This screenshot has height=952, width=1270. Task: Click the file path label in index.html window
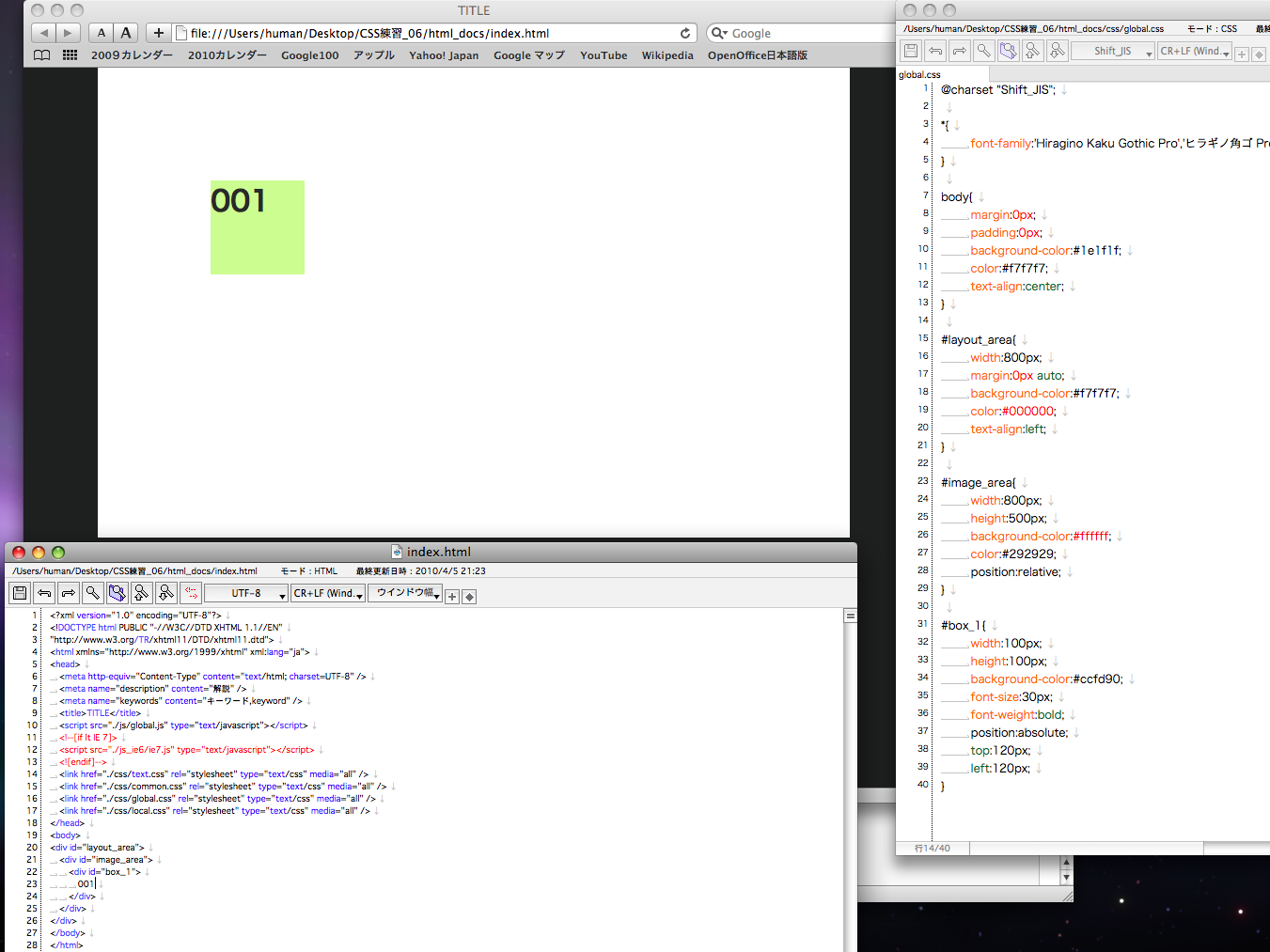134,571
